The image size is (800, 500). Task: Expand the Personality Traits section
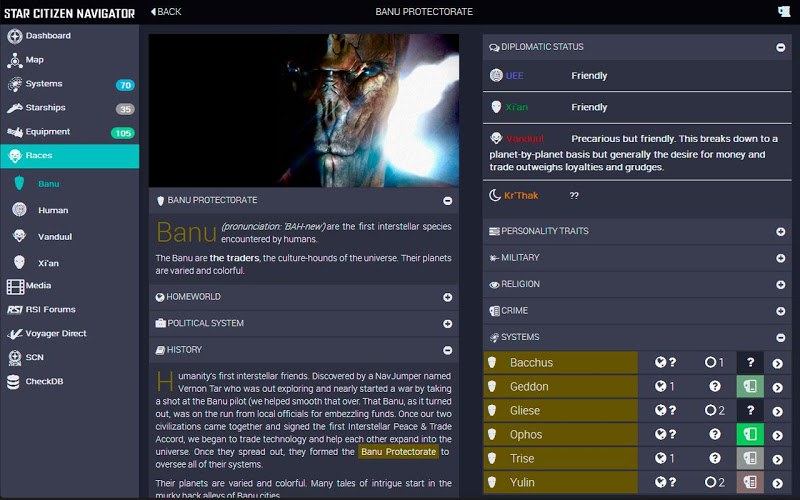780,231
